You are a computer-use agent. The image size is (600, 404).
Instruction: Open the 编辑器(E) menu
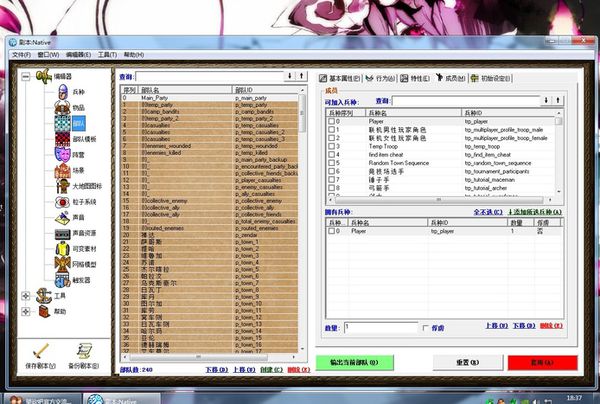pos(78,55)
